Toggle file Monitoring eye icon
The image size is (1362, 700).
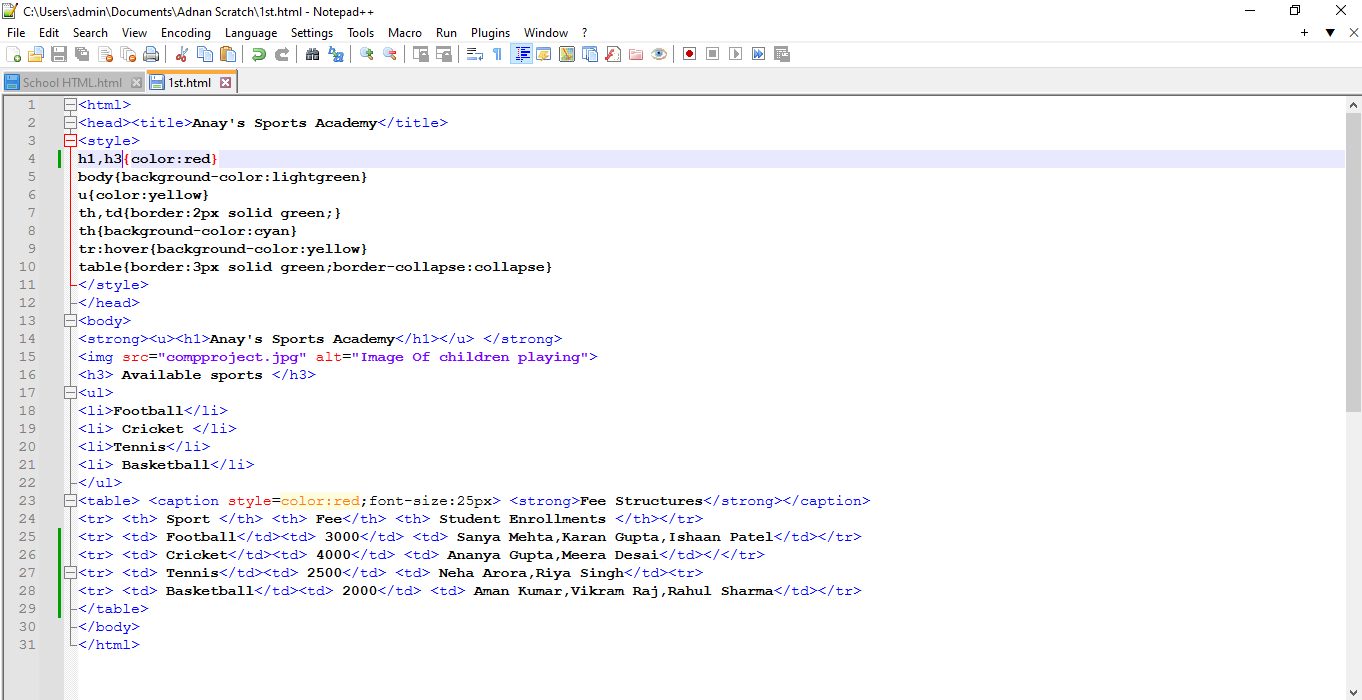pyautogui.click(x=659, y=54)
